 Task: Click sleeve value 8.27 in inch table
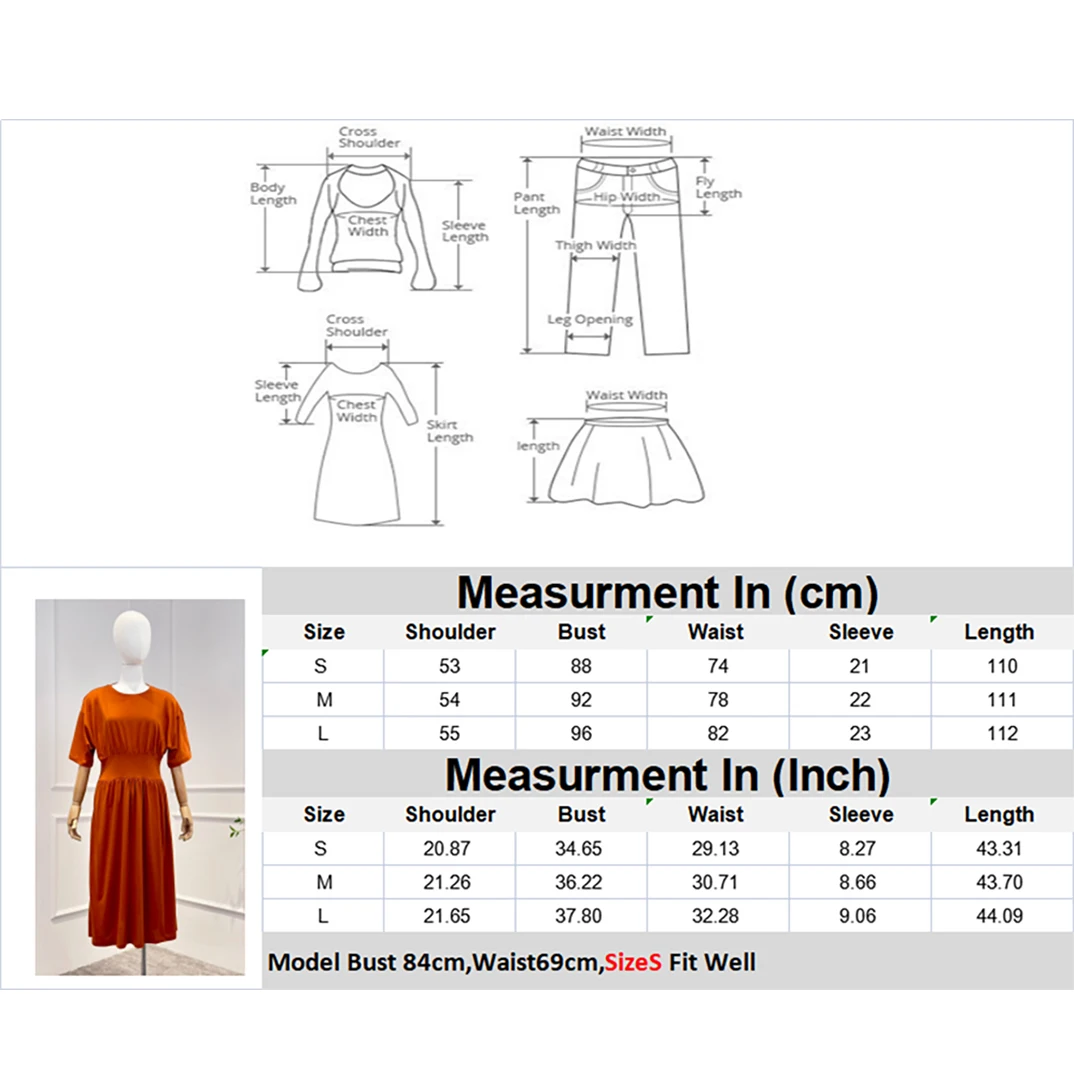(x=858, y=848)
